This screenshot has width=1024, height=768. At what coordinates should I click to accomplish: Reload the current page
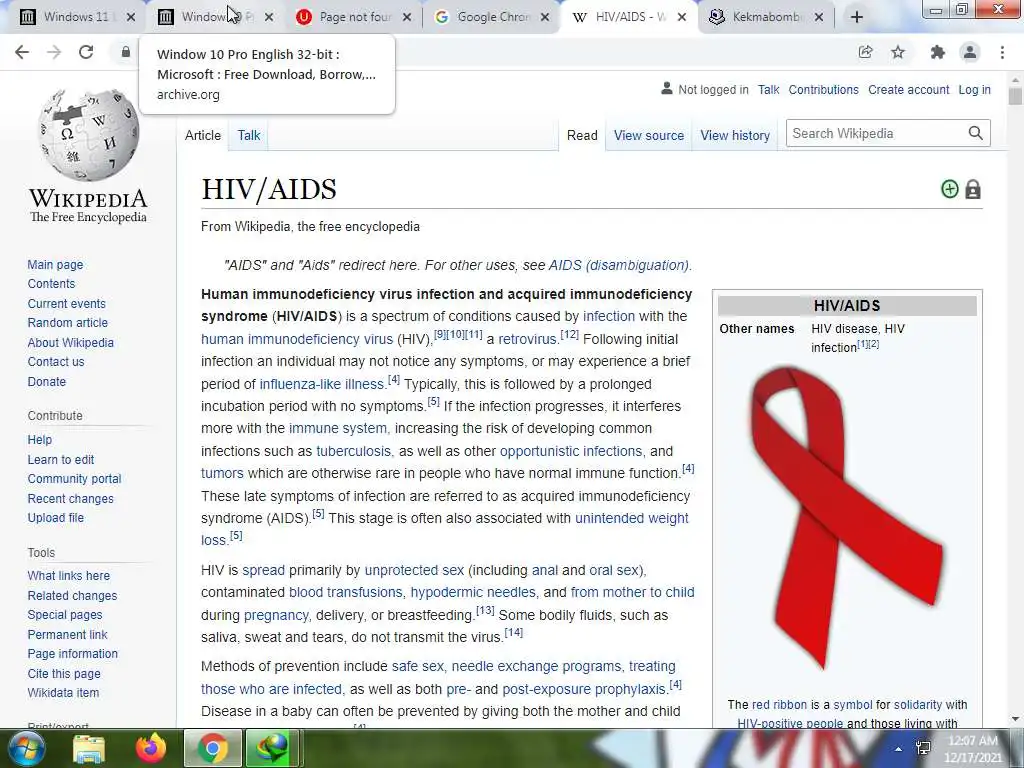(86, 52)
